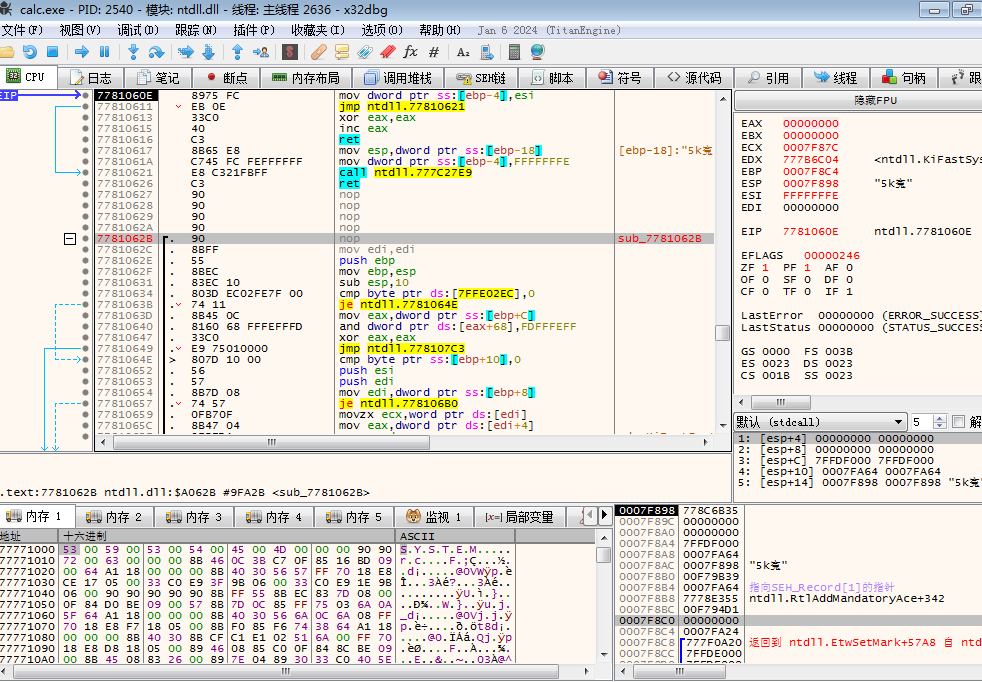The height and width of the screenshot is (682, 982).
Task: Find intermodular calls icon
Action: tap(486, 52)
